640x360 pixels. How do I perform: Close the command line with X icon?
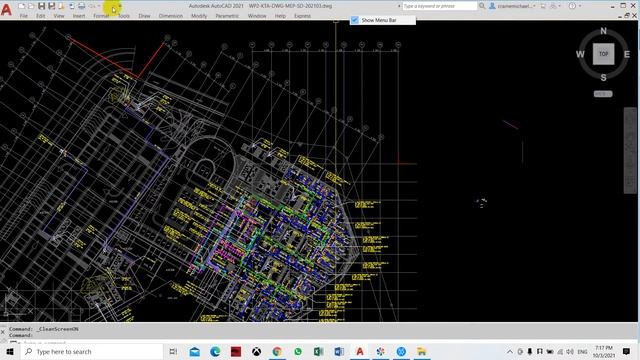click(x=3, y=332)
